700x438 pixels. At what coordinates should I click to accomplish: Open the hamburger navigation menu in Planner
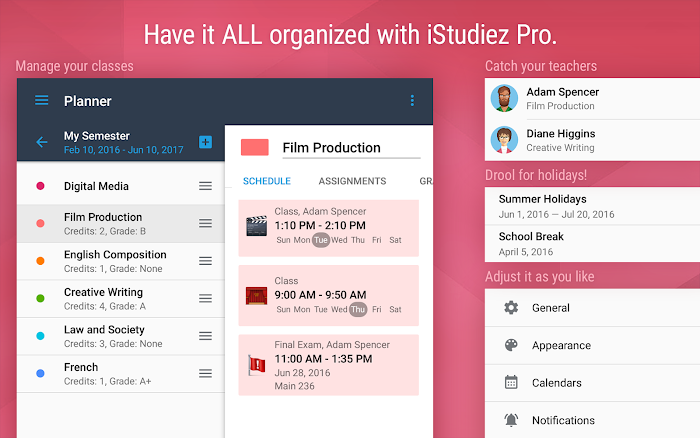click(x=41, y=100)
